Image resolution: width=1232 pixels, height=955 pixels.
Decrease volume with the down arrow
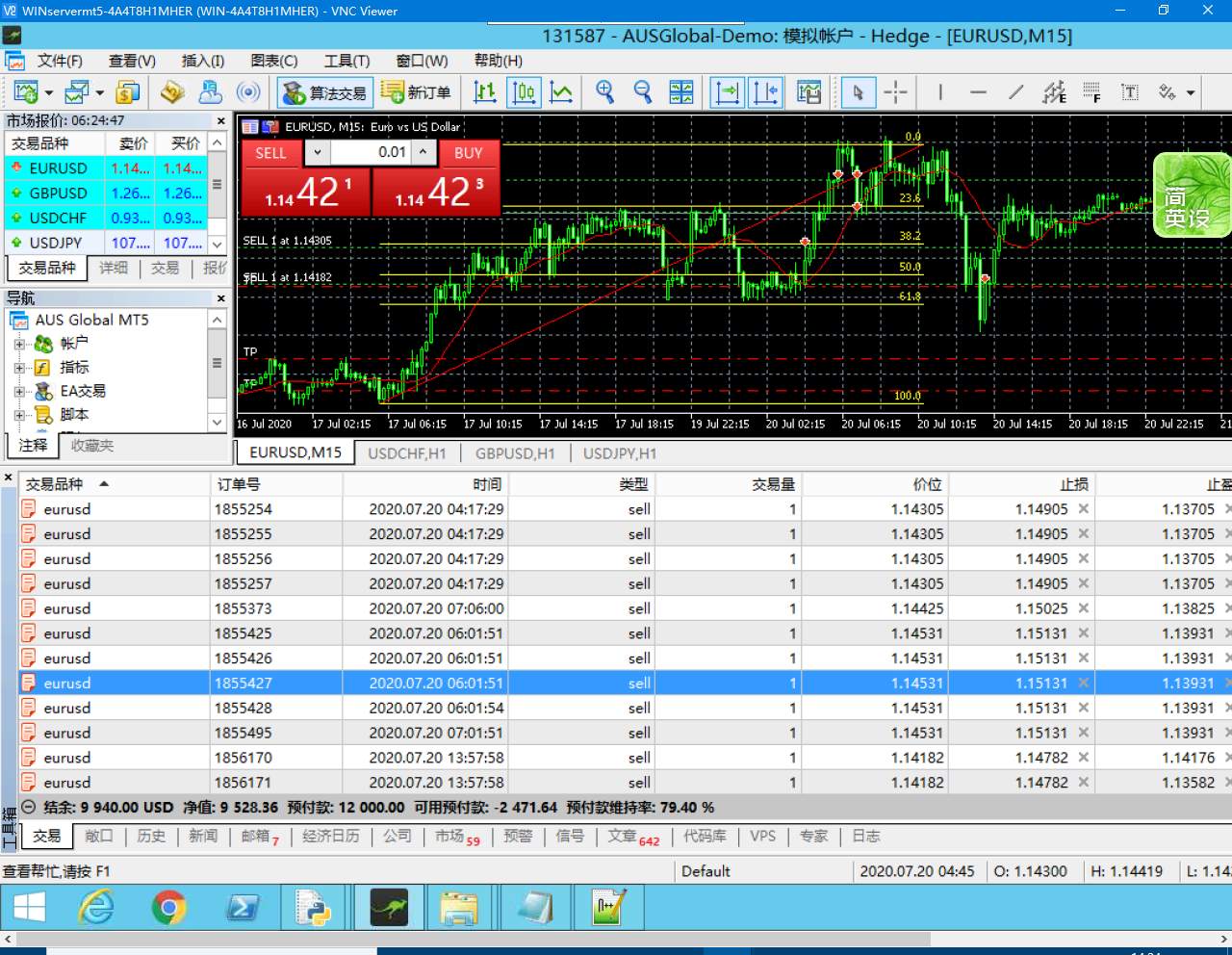(317, 152)
